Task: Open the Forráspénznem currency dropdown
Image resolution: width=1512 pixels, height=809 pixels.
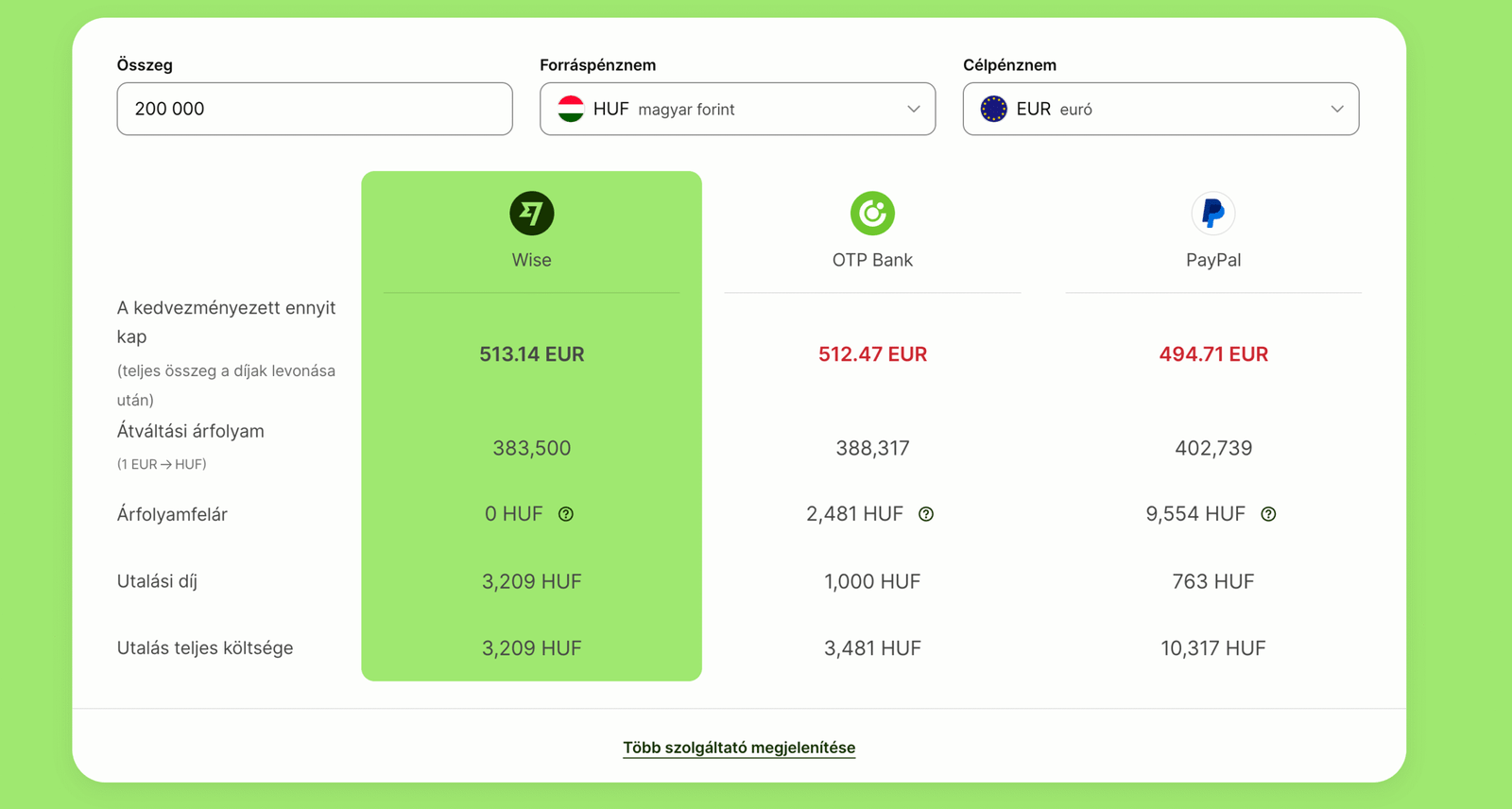Action: pos(737,109)
